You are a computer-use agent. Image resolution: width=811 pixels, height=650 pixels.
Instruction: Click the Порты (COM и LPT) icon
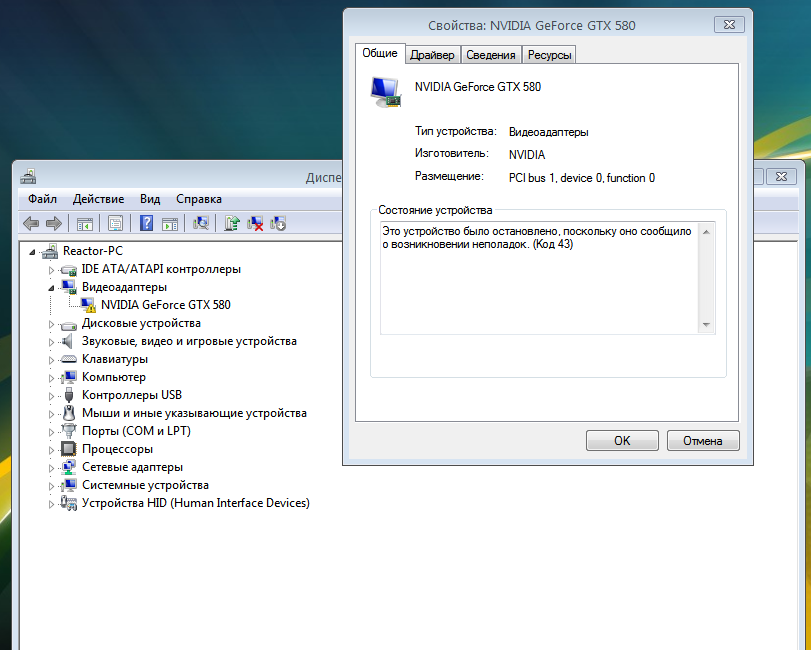pos(68,430)
